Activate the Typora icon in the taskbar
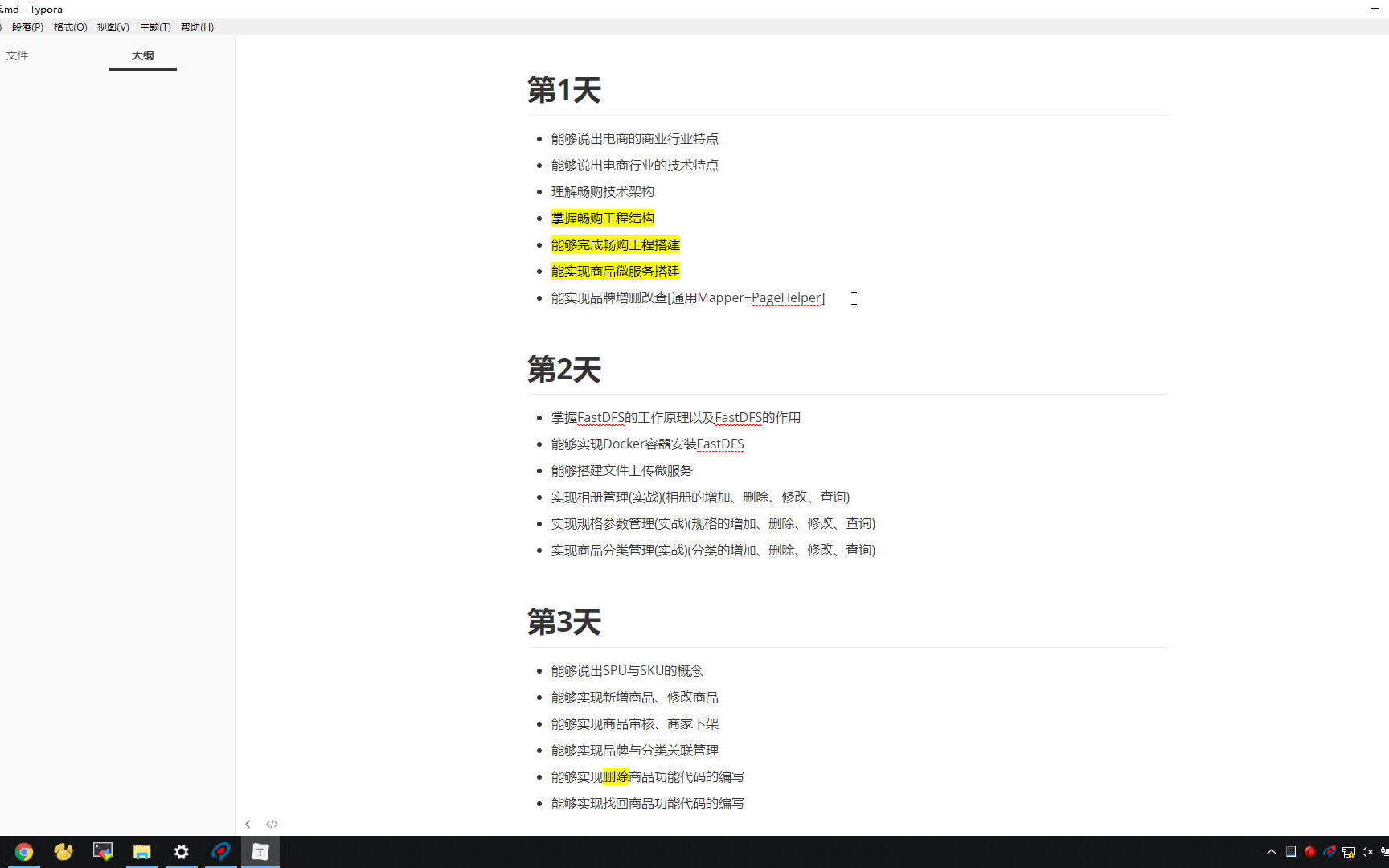 (260, 852)
